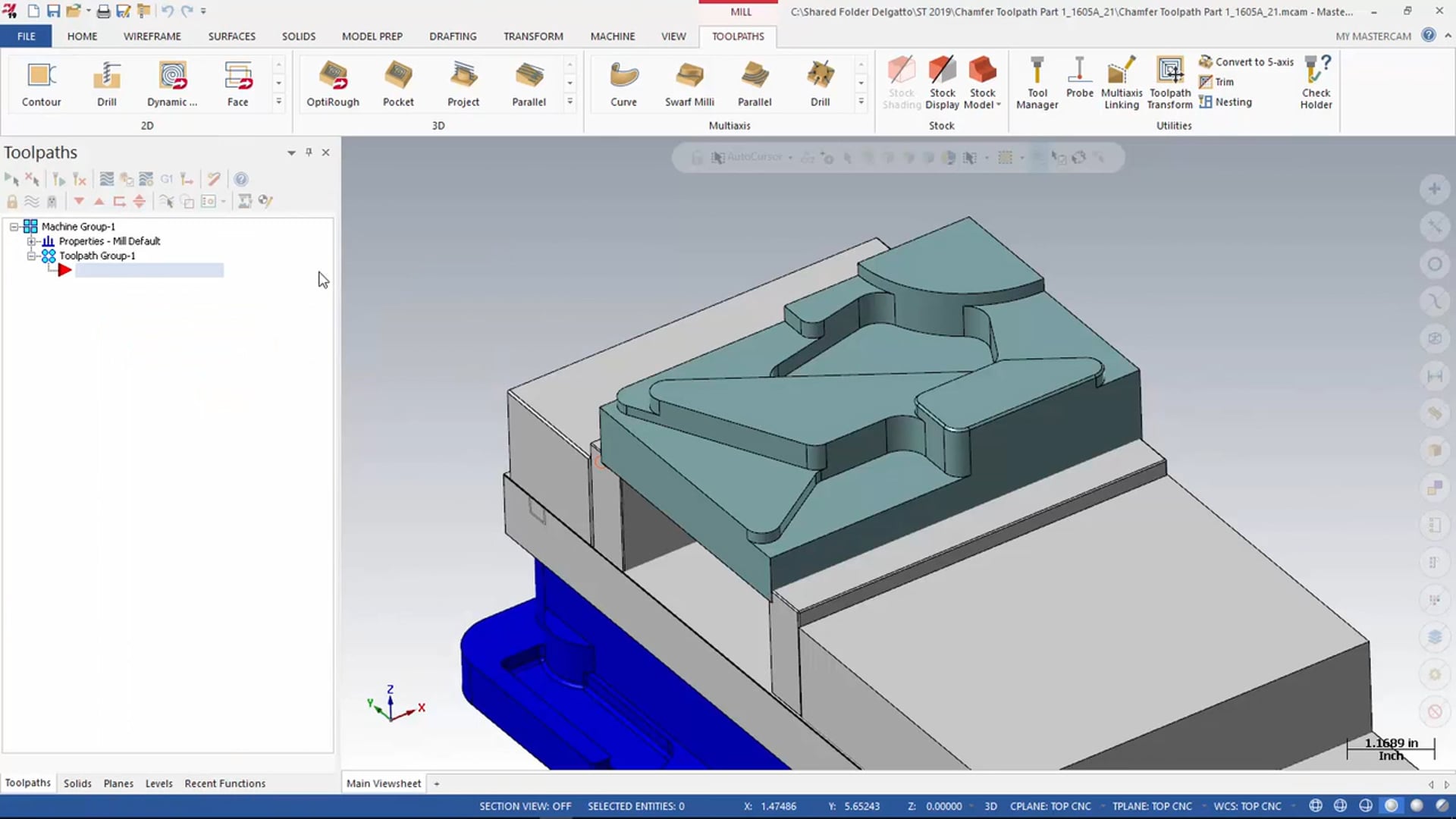This screenshot has width=1456, height=819.
Task: Expand the Toolpath Group-1 tree node
Action: pos(32,256)
